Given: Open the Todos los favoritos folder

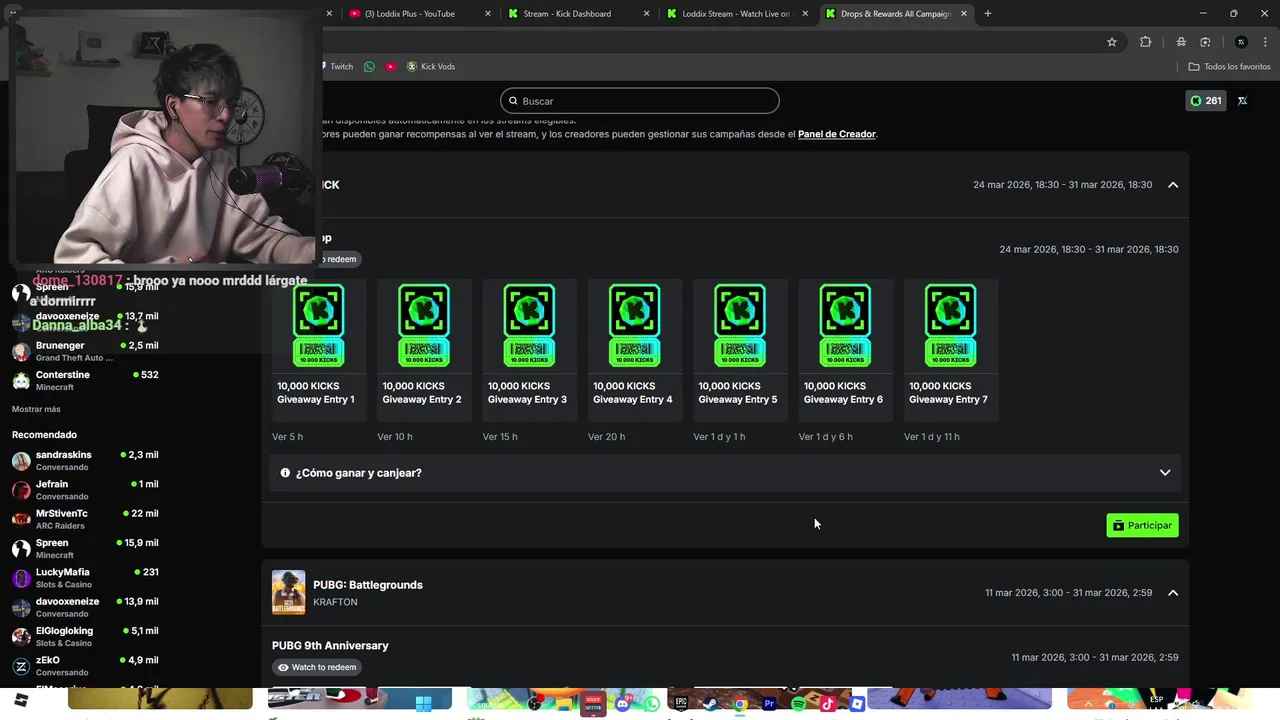Looking at the screenshot, I should (x=1229, y=67).
